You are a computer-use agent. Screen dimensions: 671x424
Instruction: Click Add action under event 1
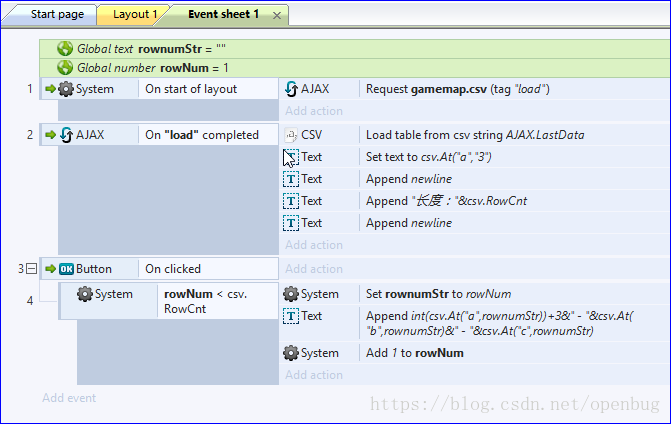click(x=314, y=111)
